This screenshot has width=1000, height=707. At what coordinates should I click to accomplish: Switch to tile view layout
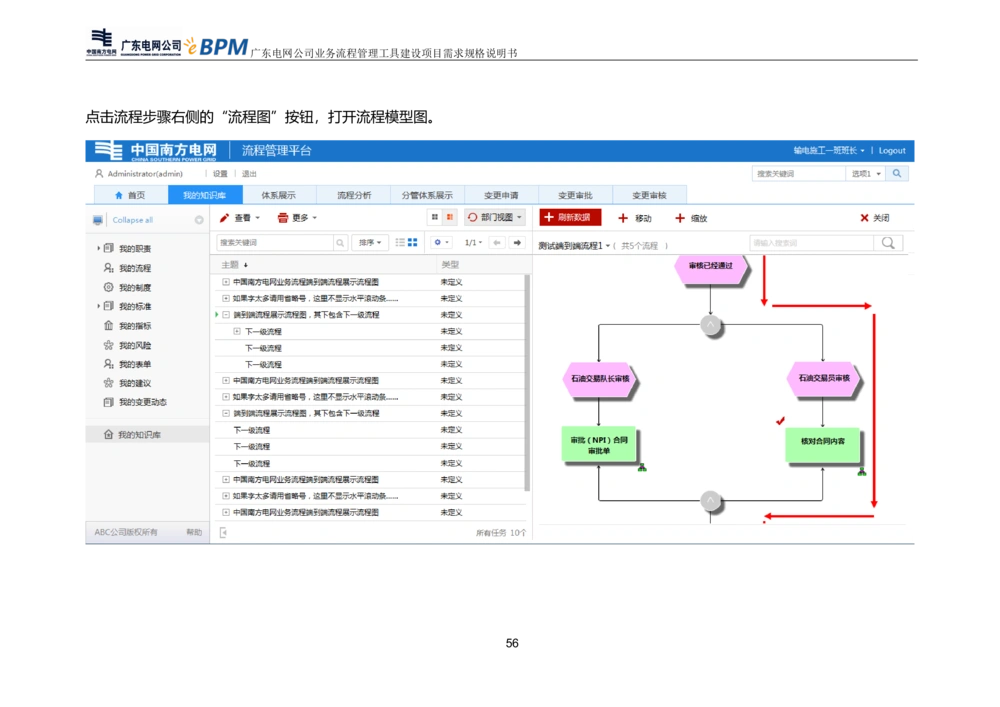pyautogui.click(x=412, y=243)
